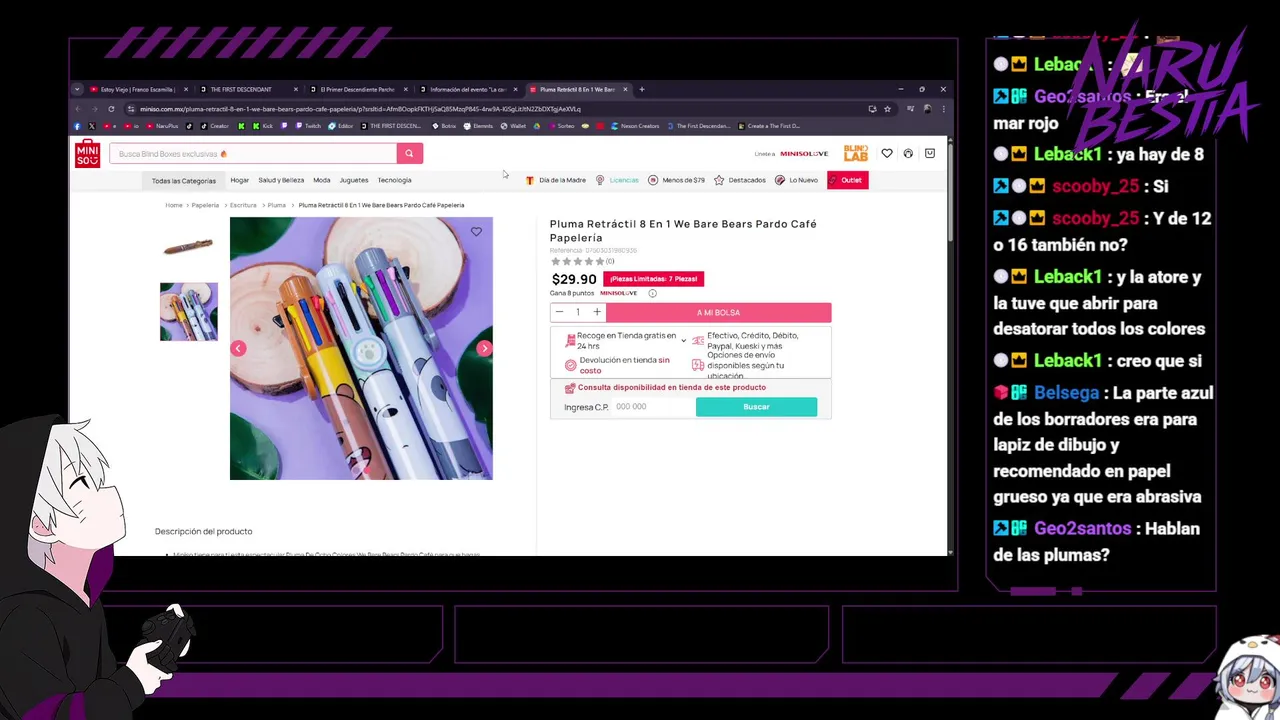Image resolution: width=1280 pixels, height=720 pixels.
Task: Decrease quantity with minus button
Action: pyautogui.click(x=559, y=312)
